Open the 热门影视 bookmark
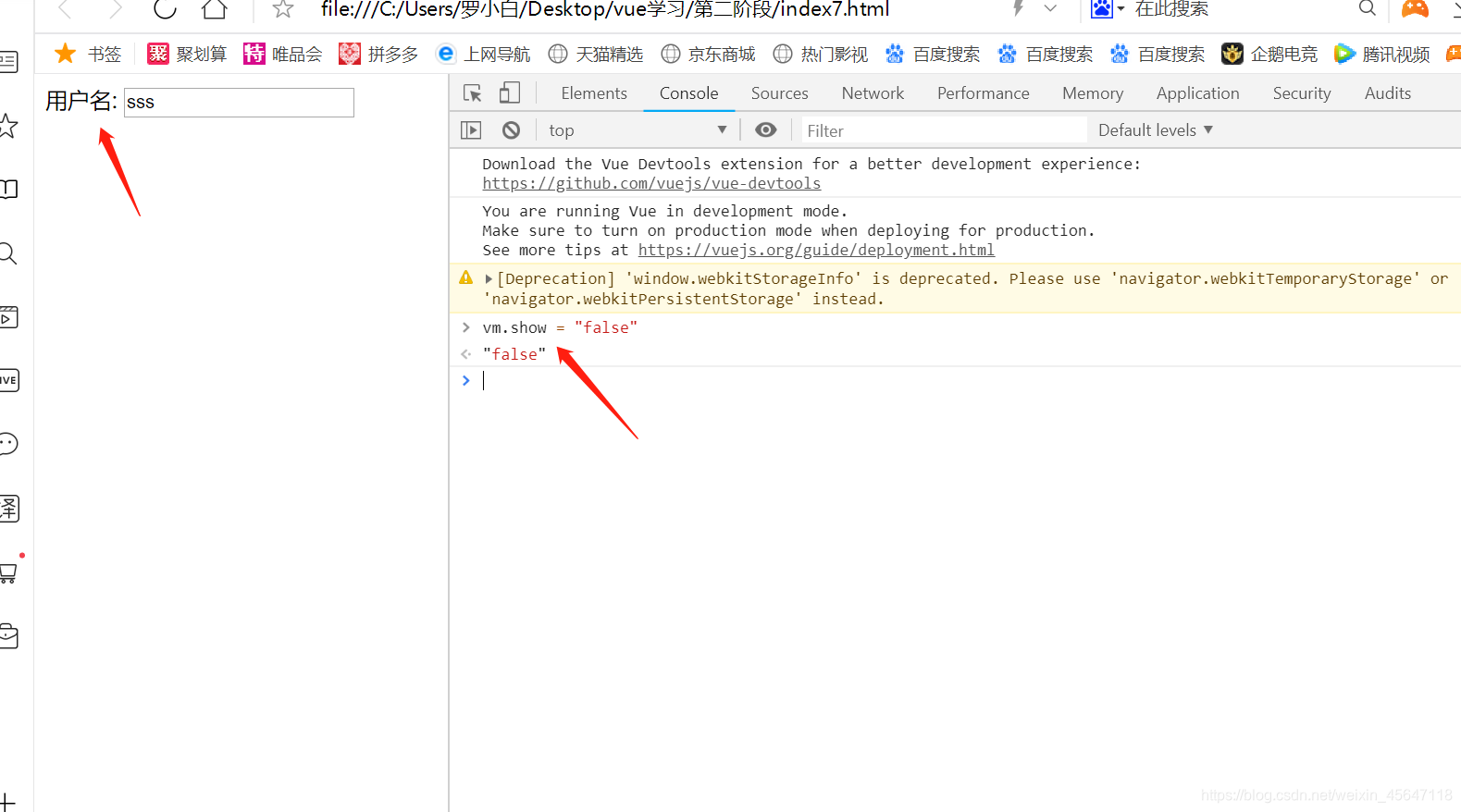Screen dimensions: 1461x812 (x=820, y=54)
